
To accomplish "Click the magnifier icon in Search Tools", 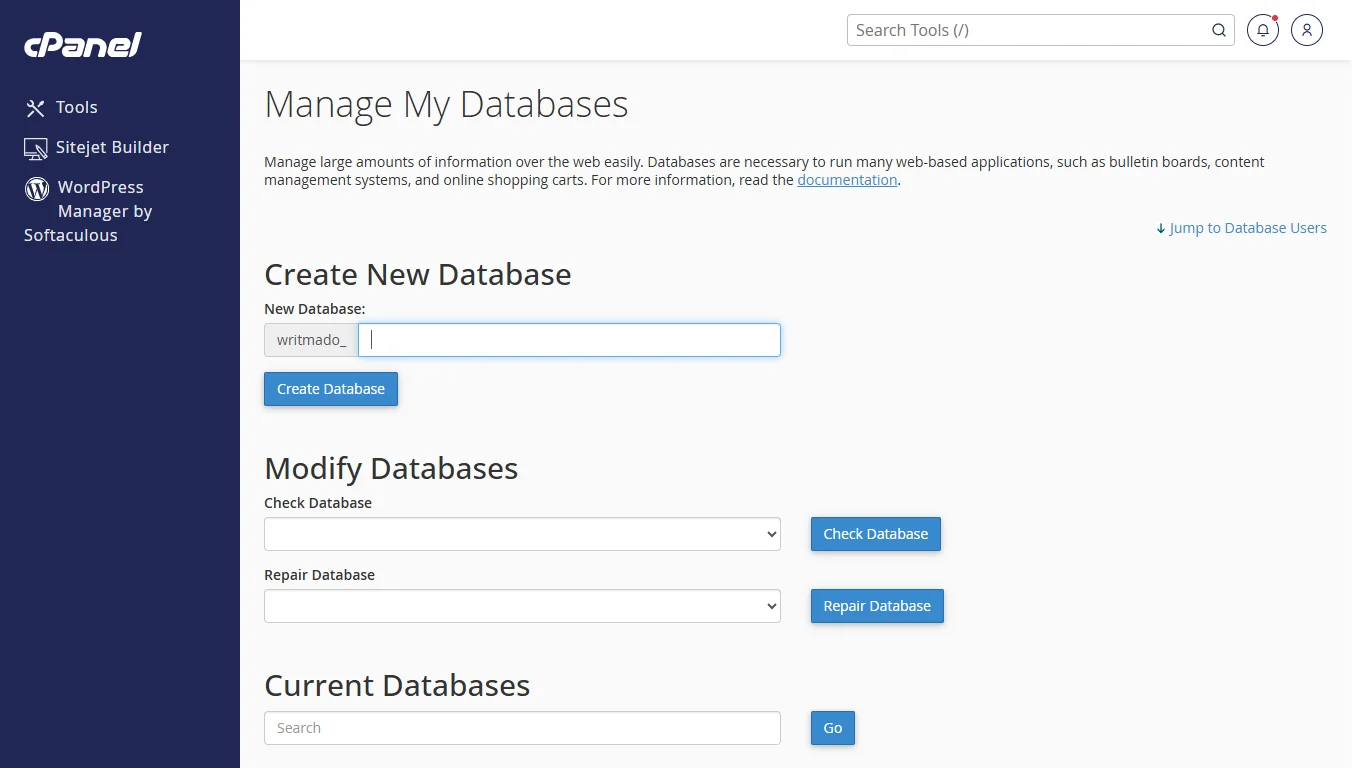I will tap(1219, 30).
